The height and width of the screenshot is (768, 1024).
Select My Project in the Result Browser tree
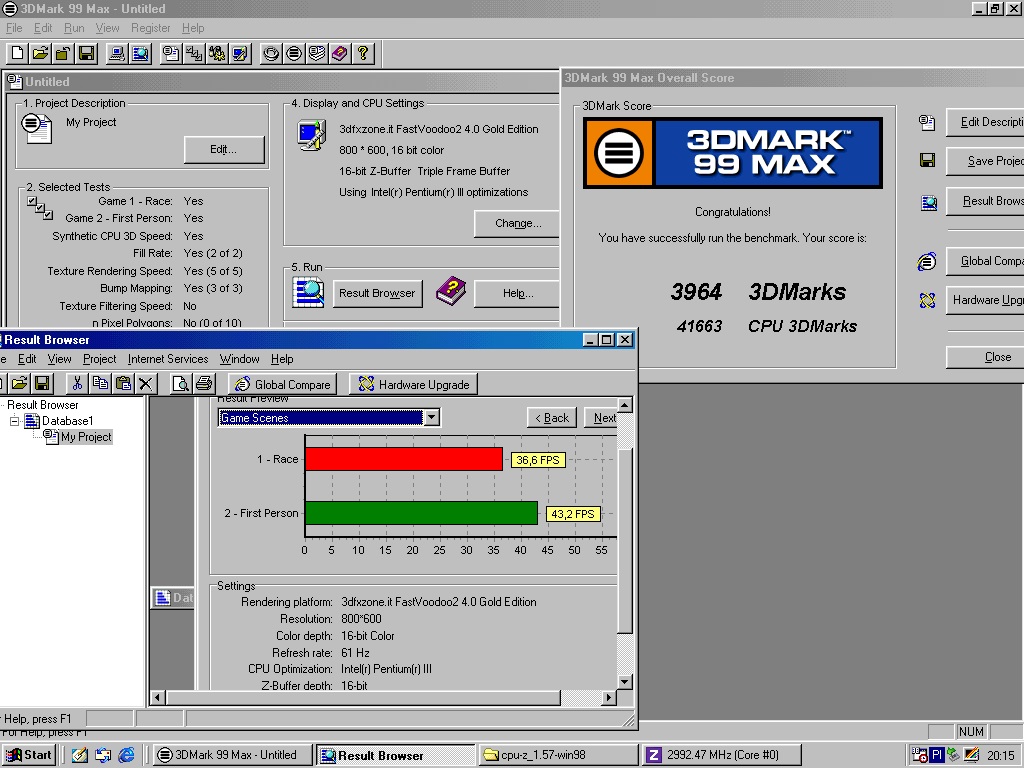pos(86,437)
